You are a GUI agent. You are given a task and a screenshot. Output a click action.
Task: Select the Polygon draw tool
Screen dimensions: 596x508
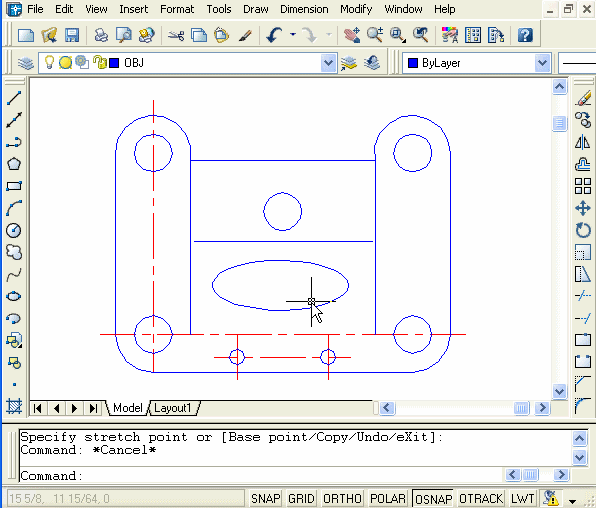click(14, 164)
